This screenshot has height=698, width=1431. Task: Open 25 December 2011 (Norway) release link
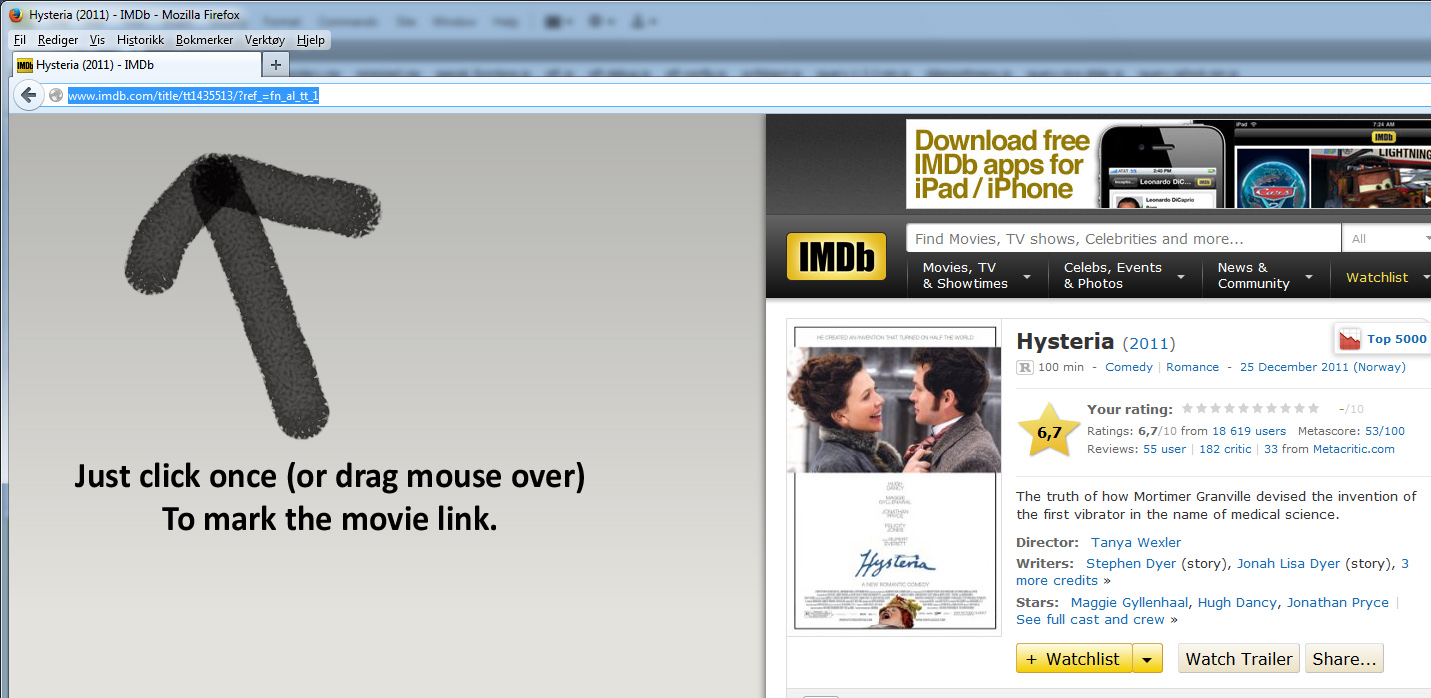(1323, 367)
